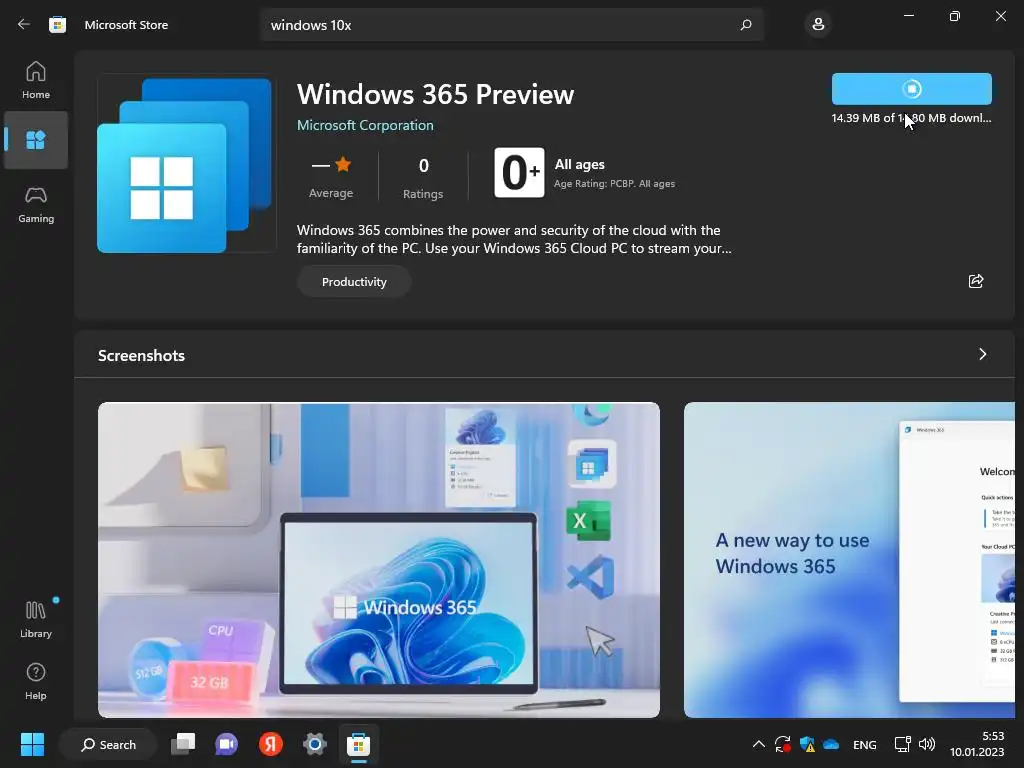Open the Home page in sidebar
Screen dimensions: 1024x768
(36, 80)
